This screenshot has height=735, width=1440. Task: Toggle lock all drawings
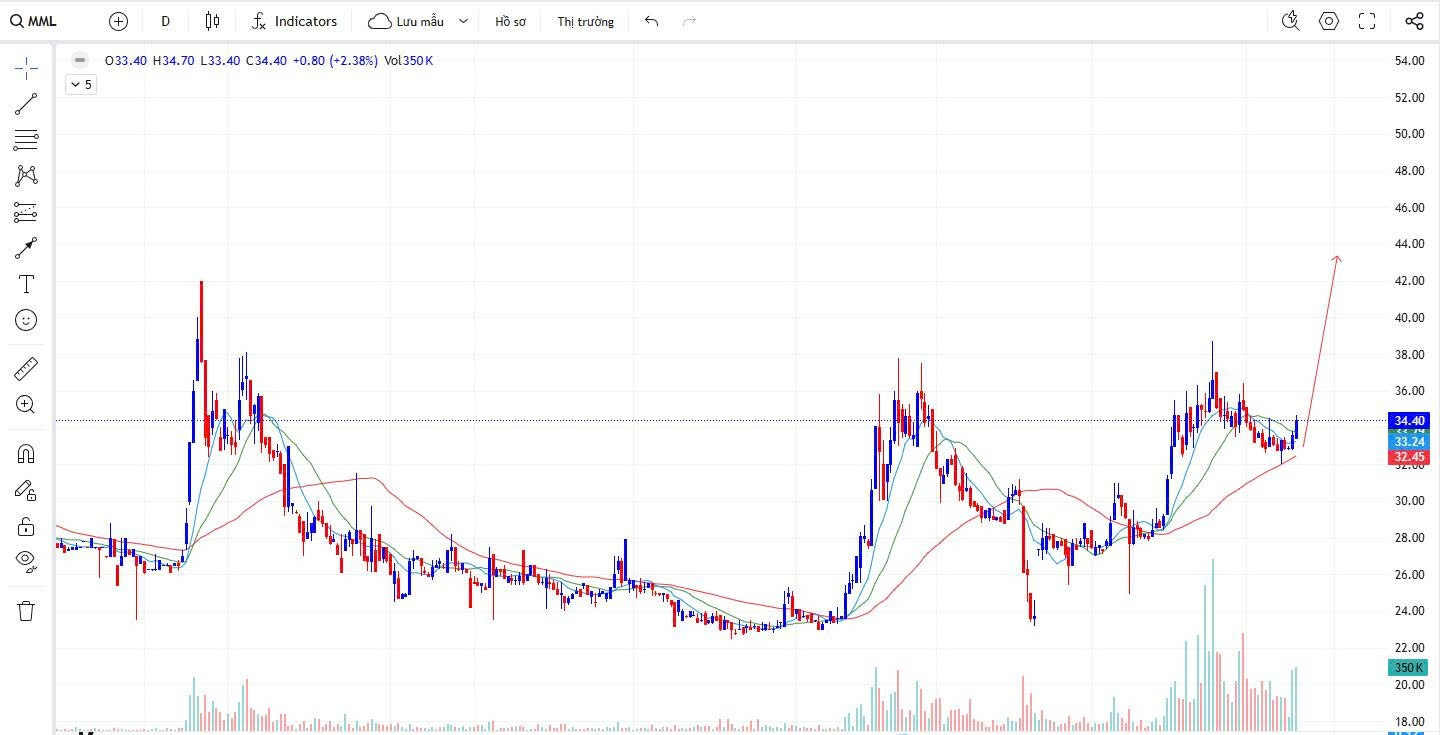click(26, 526)
